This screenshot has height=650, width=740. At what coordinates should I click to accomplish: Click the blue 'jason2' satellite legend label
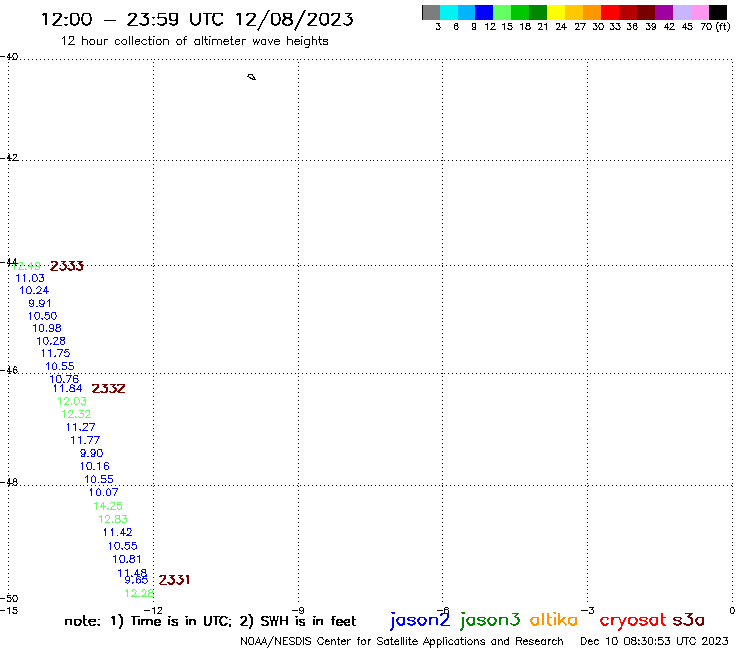420,620
